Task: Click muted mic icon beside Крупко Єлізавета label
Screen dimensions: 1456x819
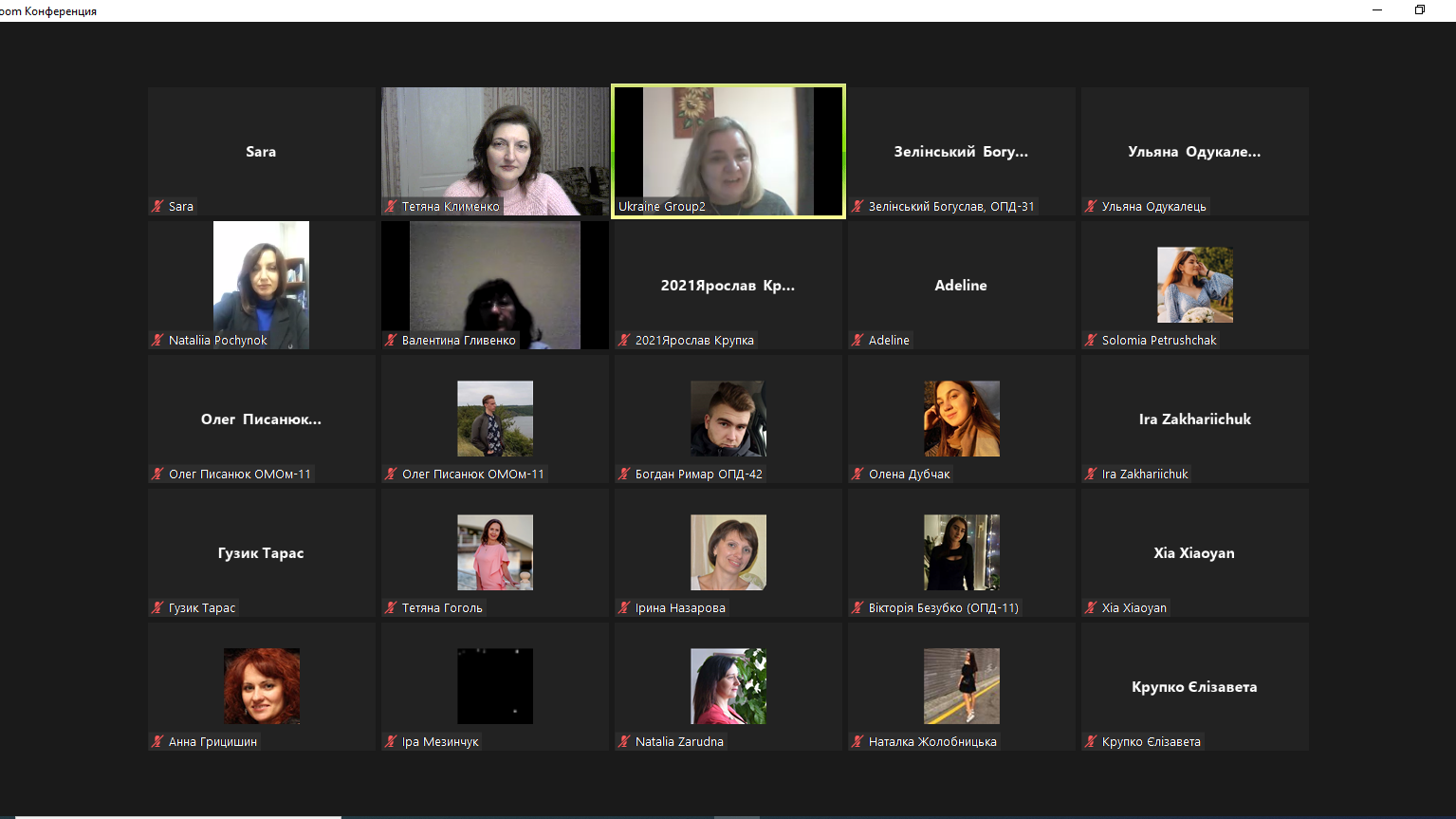Action: click(x=1091, y=741)
